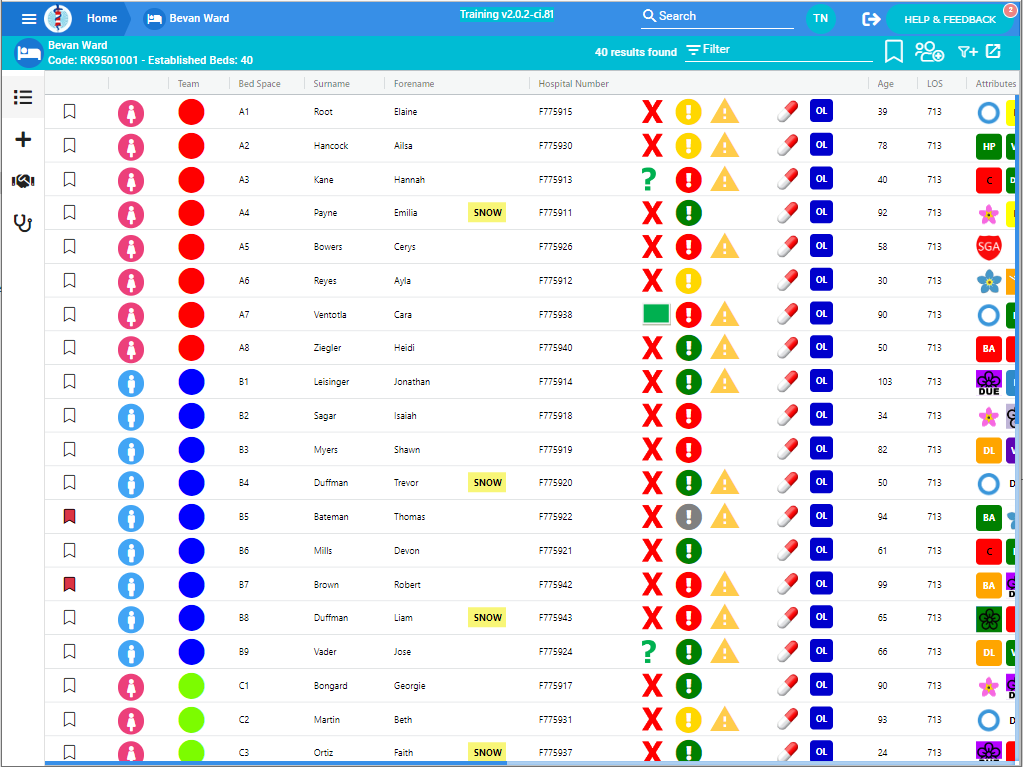The image size is (1023, 767).
Task: Open the handshake handover sidebar icon
Action: point(23,181)
